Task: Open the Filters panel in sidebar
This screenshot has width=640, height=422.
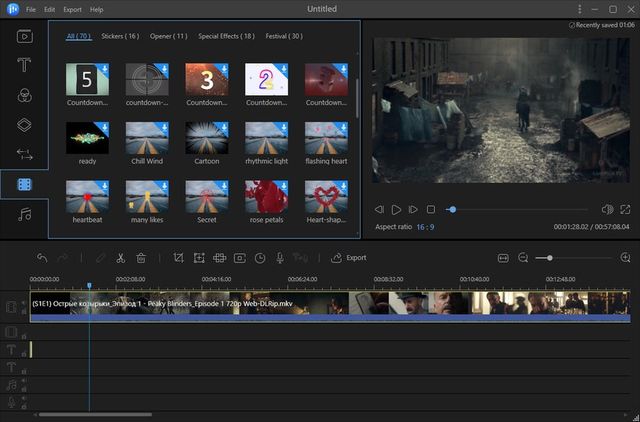Action: click(24, 95)
